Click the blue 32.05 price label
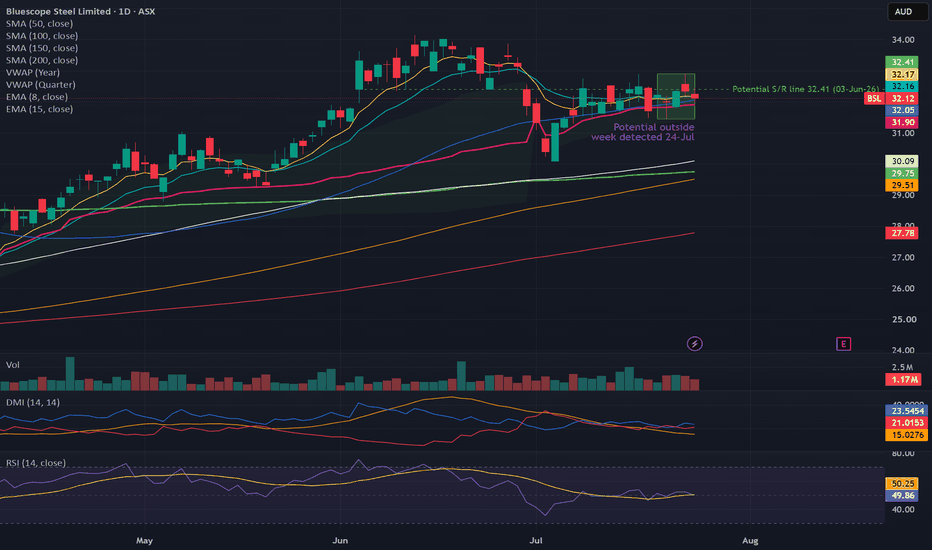 pos(902,110)
